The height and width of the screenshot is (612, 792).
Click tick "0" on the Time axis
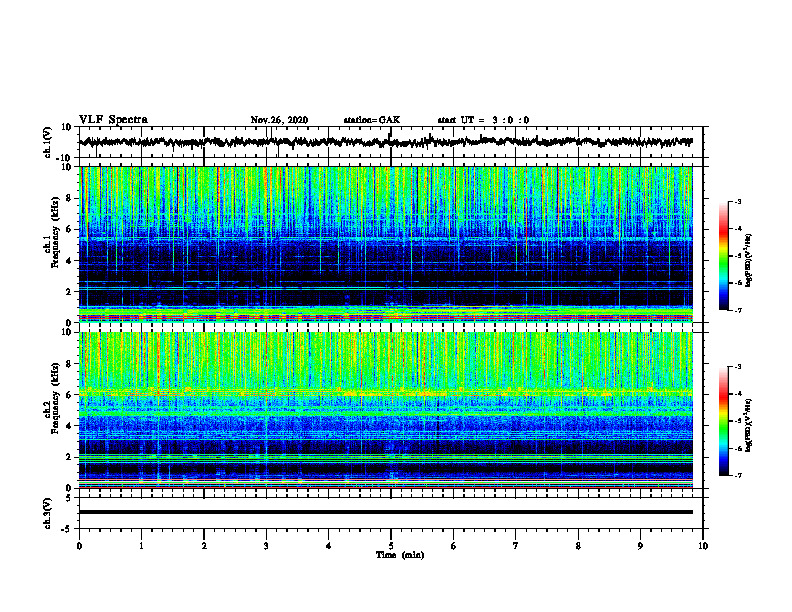(x=79, y=546)
